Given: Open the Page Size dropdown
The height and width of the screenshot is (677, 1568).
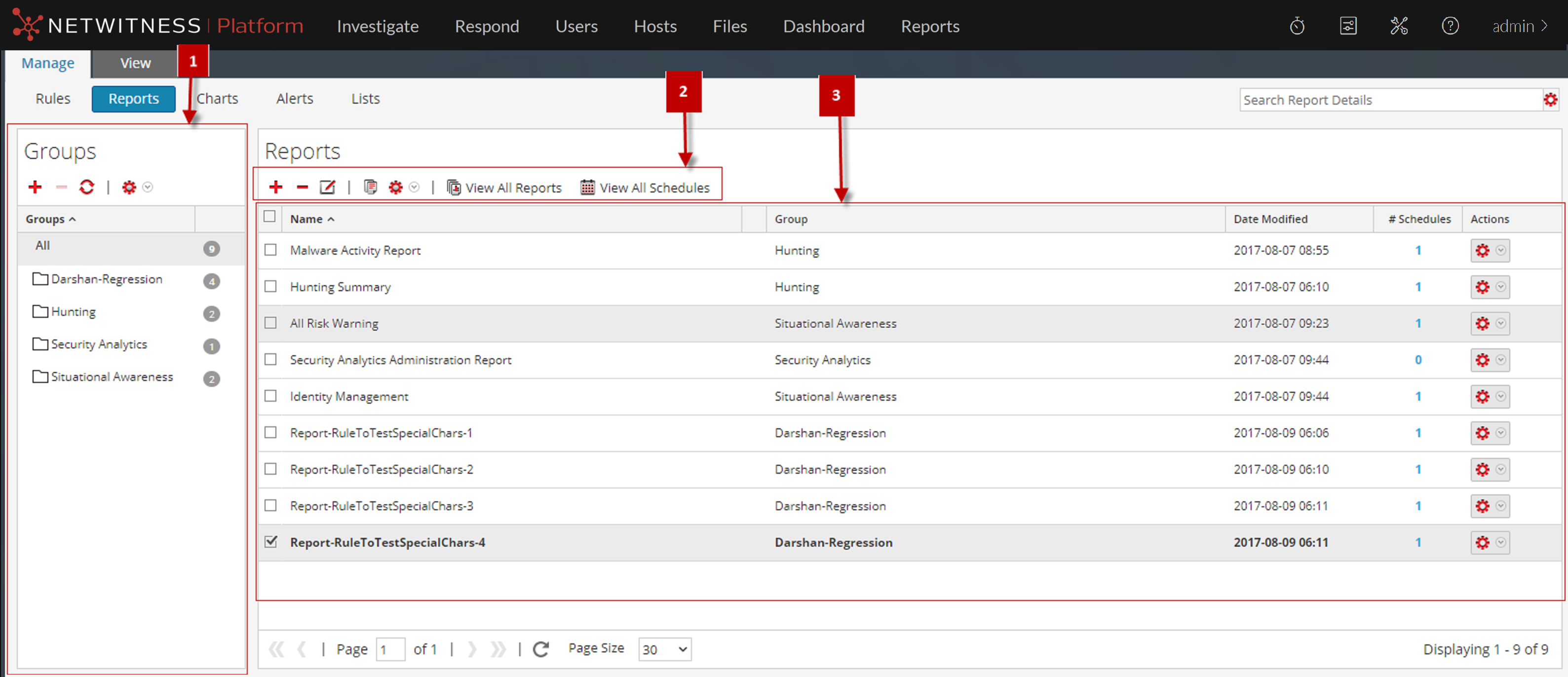Looking at the screenshot, I should point(664,649).
